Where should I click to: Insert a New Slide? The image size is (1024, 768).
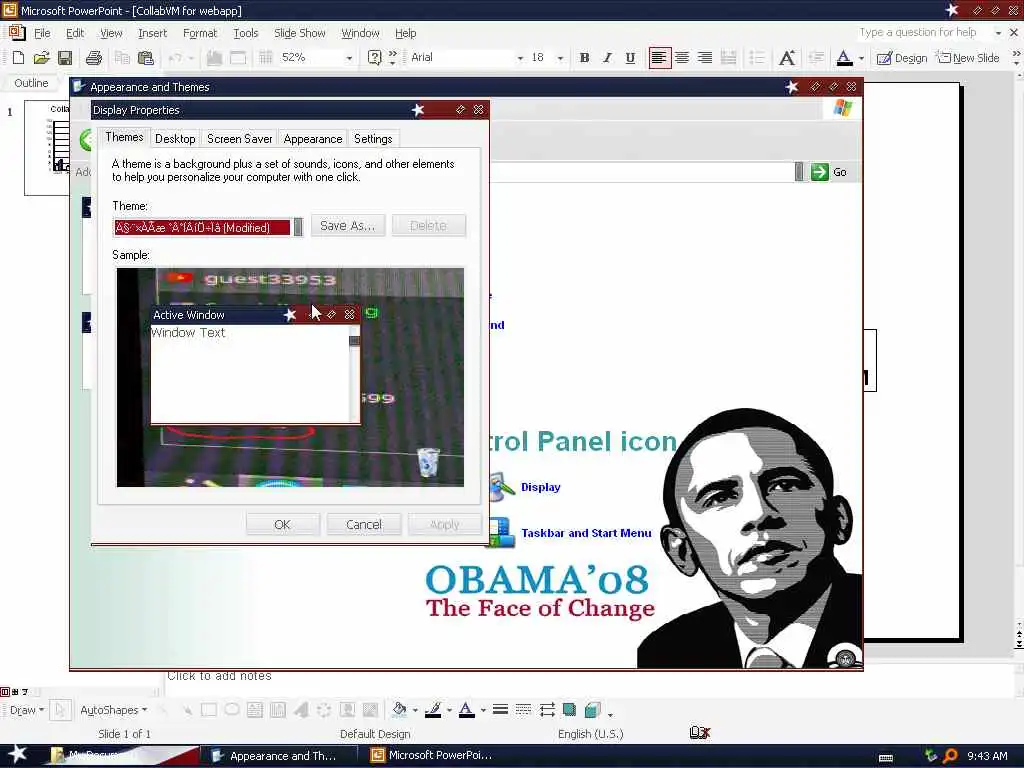tap(968, 58)
